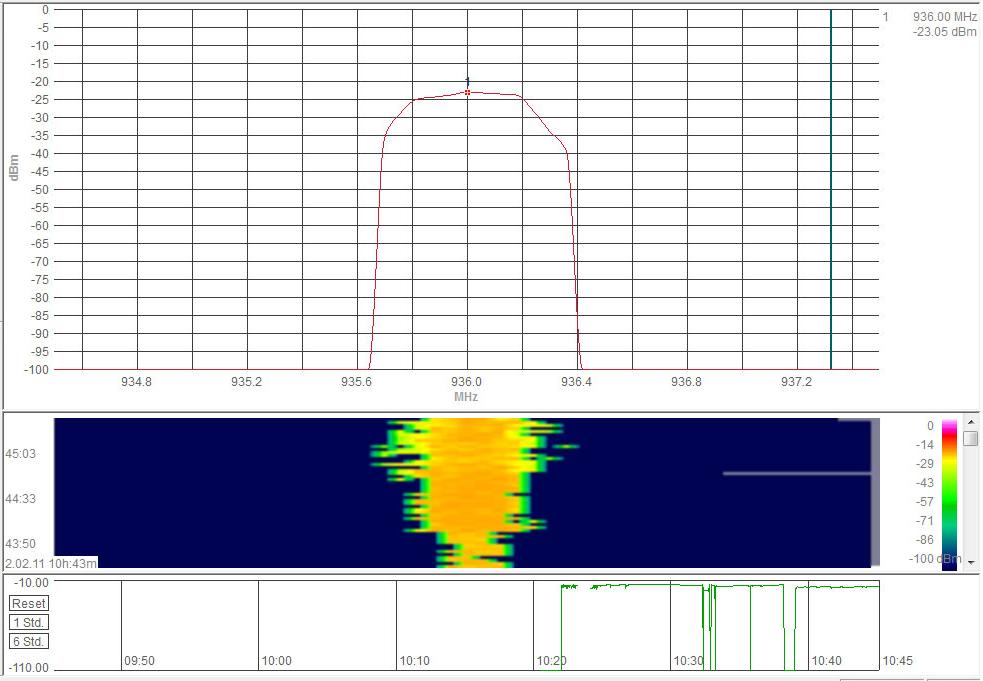Click the MHz axis unit label
Image resolution: width=983 pixels, height=681 pixels.
(466, 397)
